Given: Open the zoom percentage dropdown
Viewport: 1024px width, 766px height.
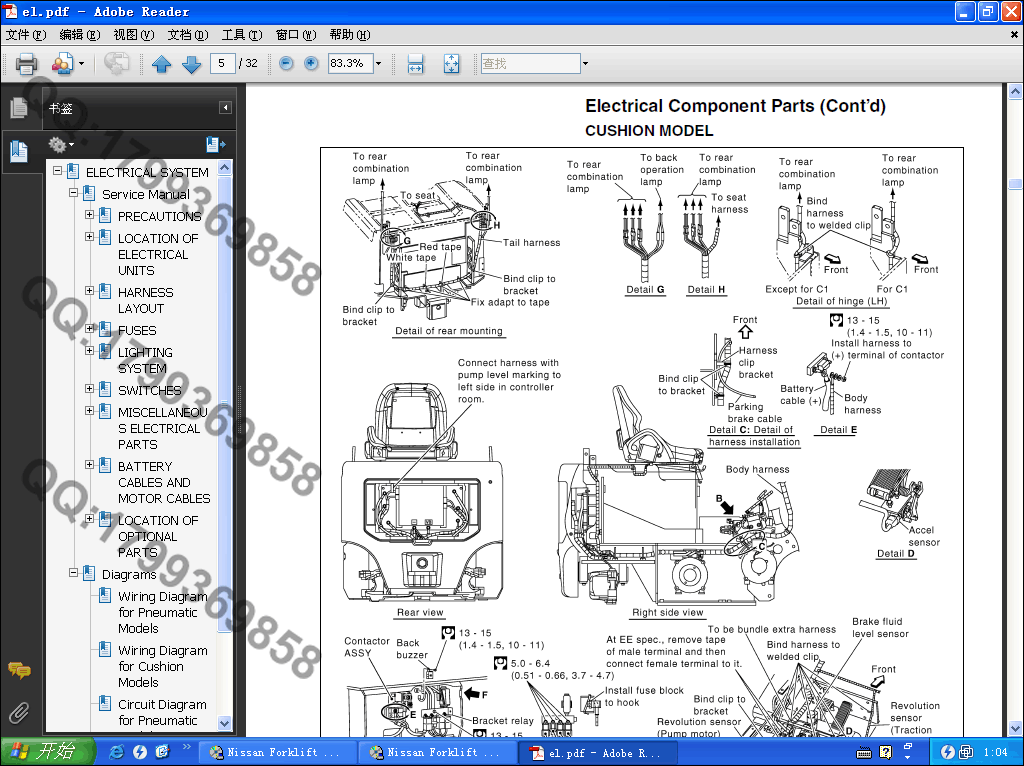Looking at the screenshot, I should [378, 64].
